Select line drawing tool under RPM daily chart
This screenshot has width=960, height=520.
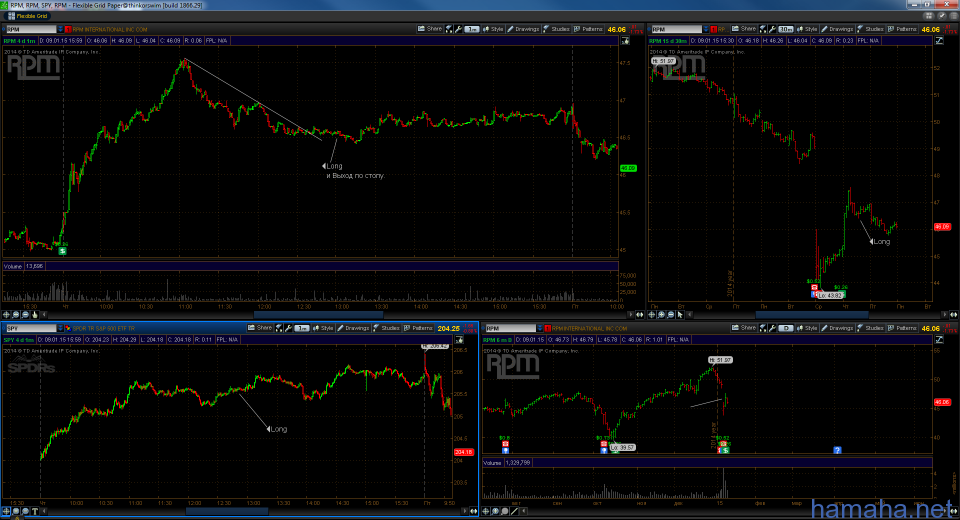pyautogui.click(x=514, y=511)
